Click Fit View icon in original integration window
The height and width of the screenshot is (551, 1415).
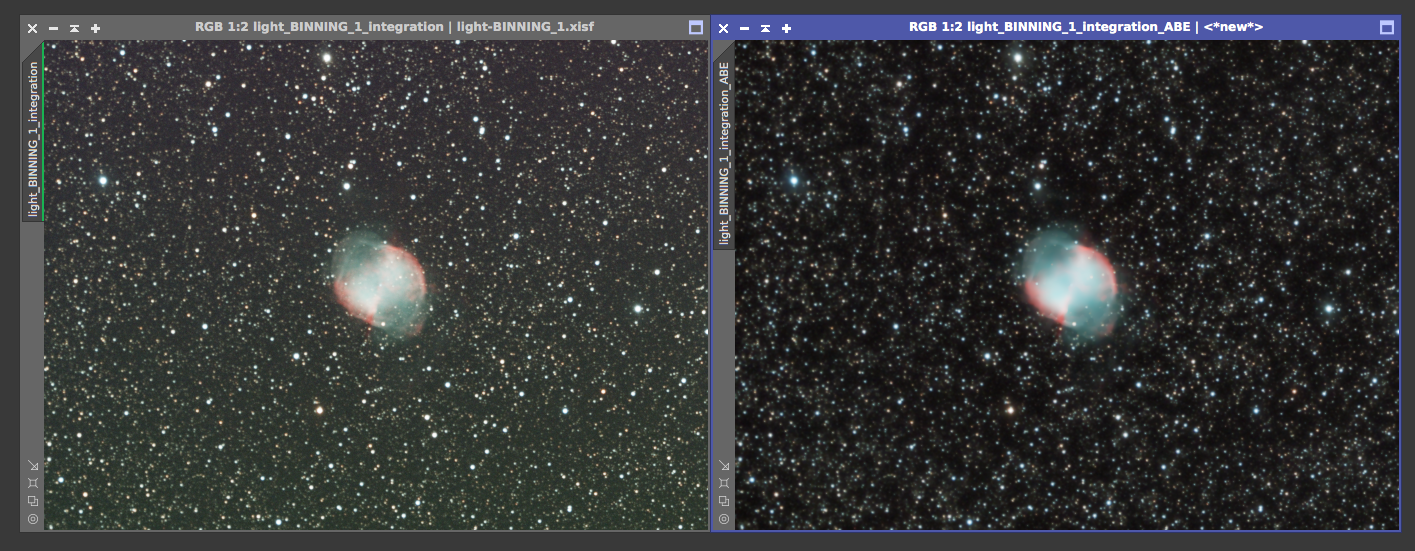click(x=33, y=465)
